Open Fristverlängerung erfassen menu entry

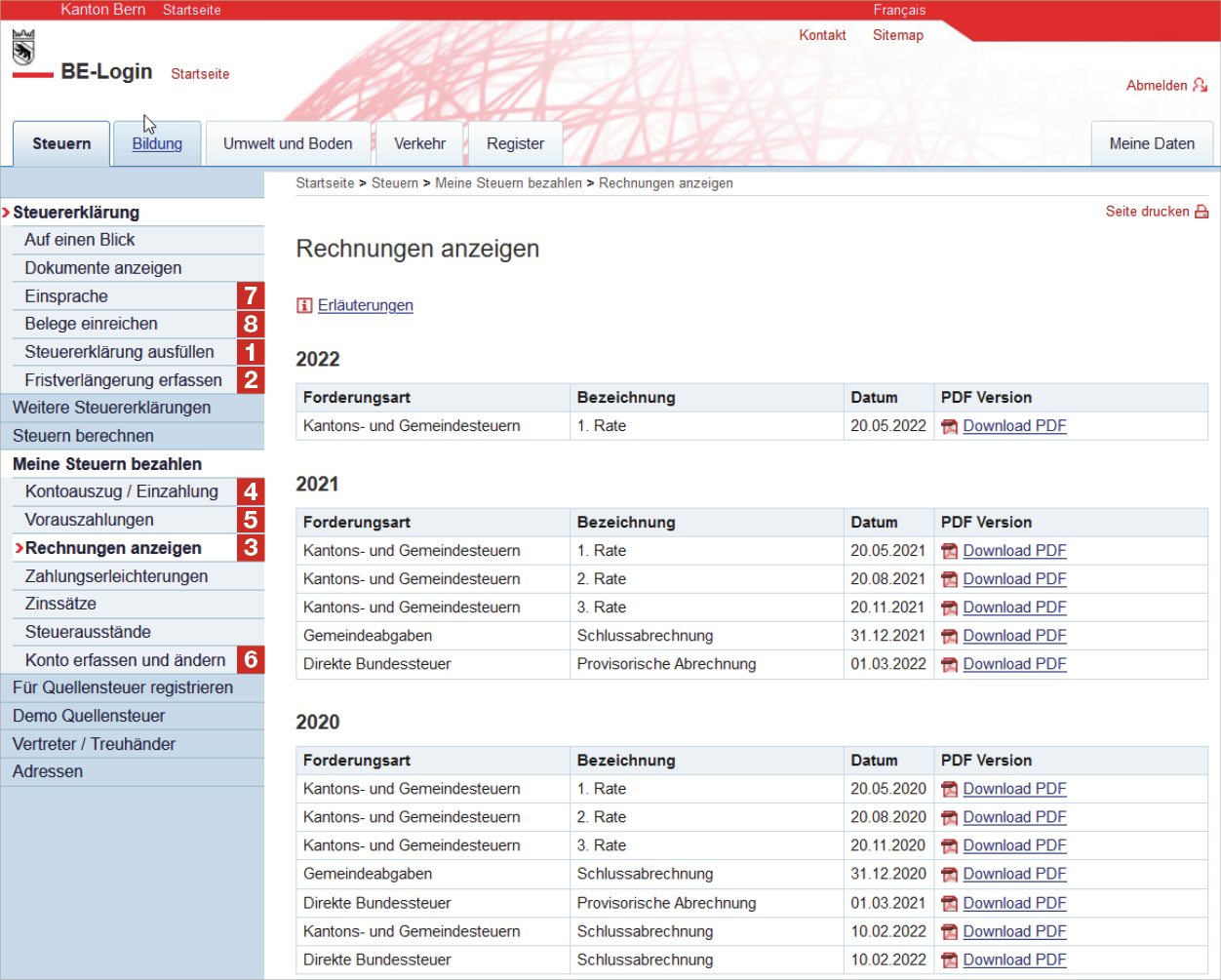tap(123, 380)
